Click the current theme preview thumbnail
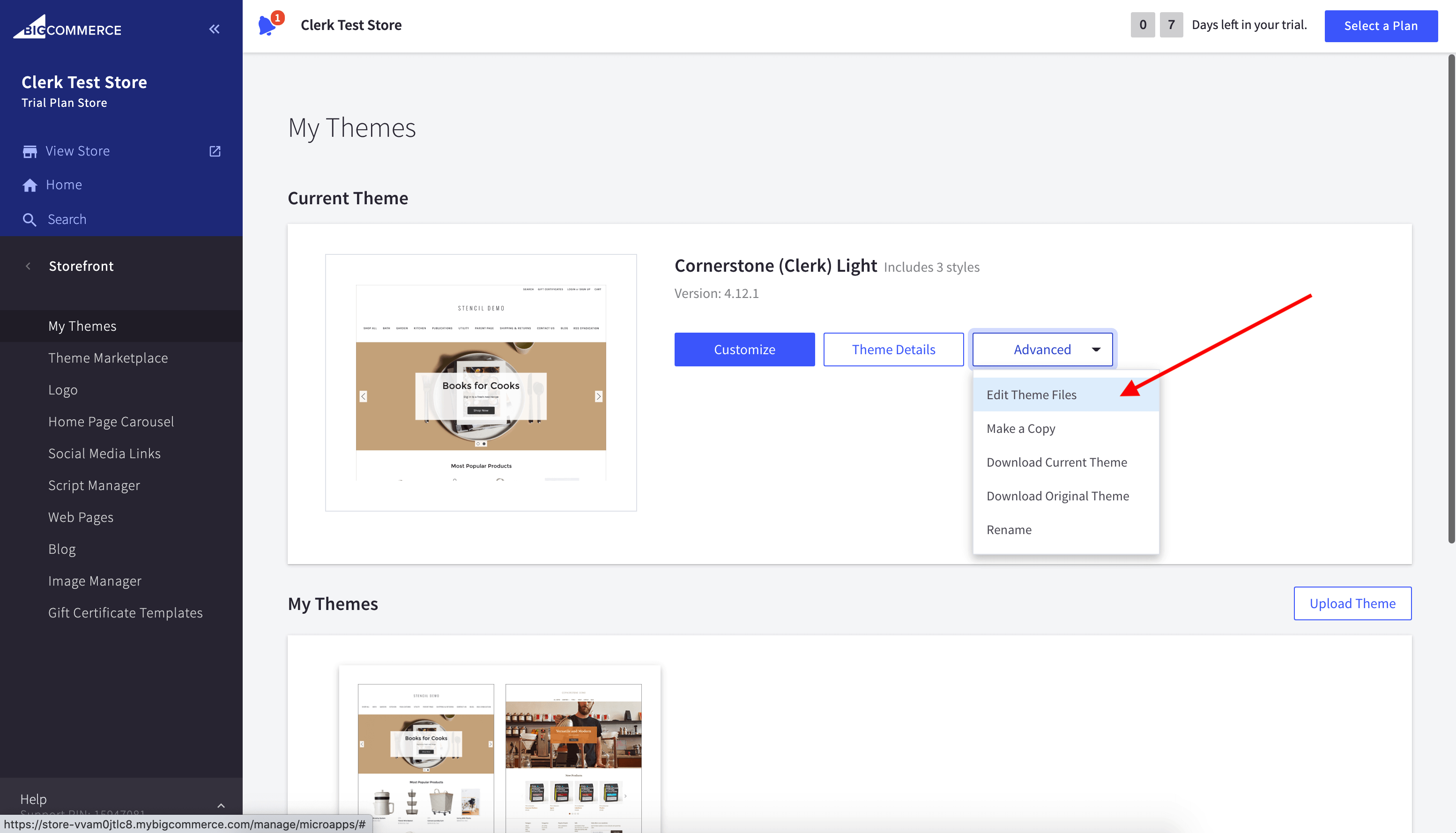 480,382
